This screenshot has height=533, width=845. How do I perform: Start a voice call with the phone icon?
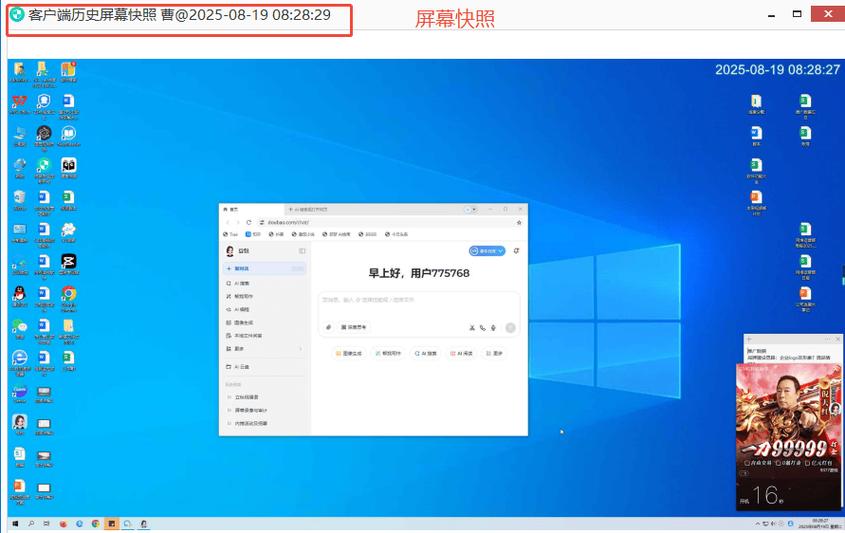point(482,327)
